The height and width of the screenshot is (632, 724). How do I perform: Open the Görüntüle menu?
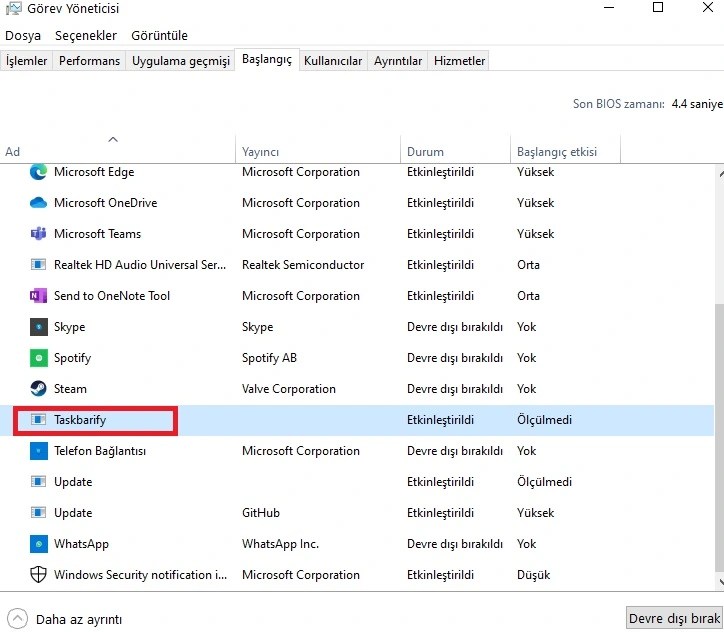159,36
